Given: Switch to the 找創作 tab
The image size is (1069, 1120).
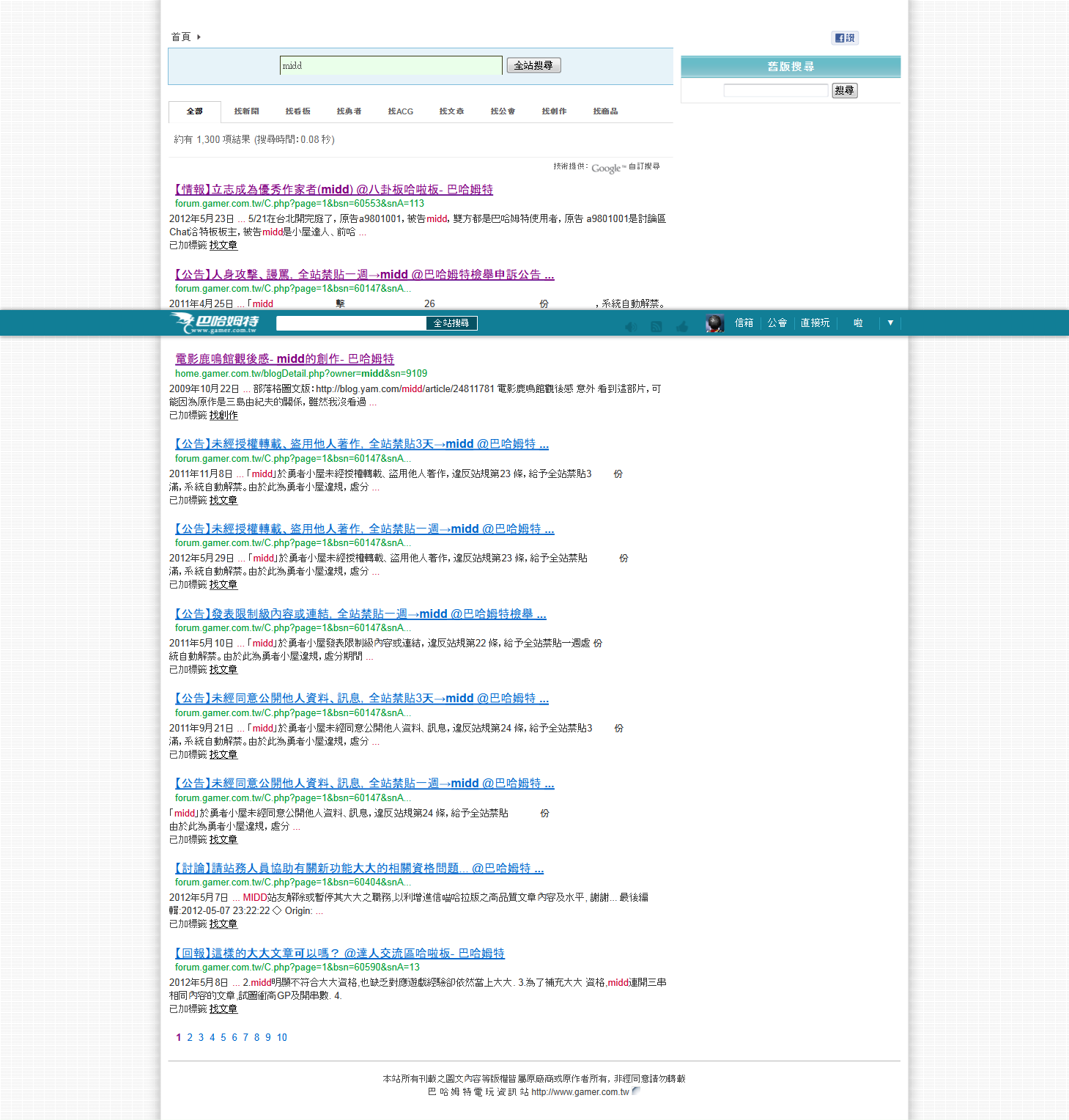Looking at the screenshot, I should point(554,111).
